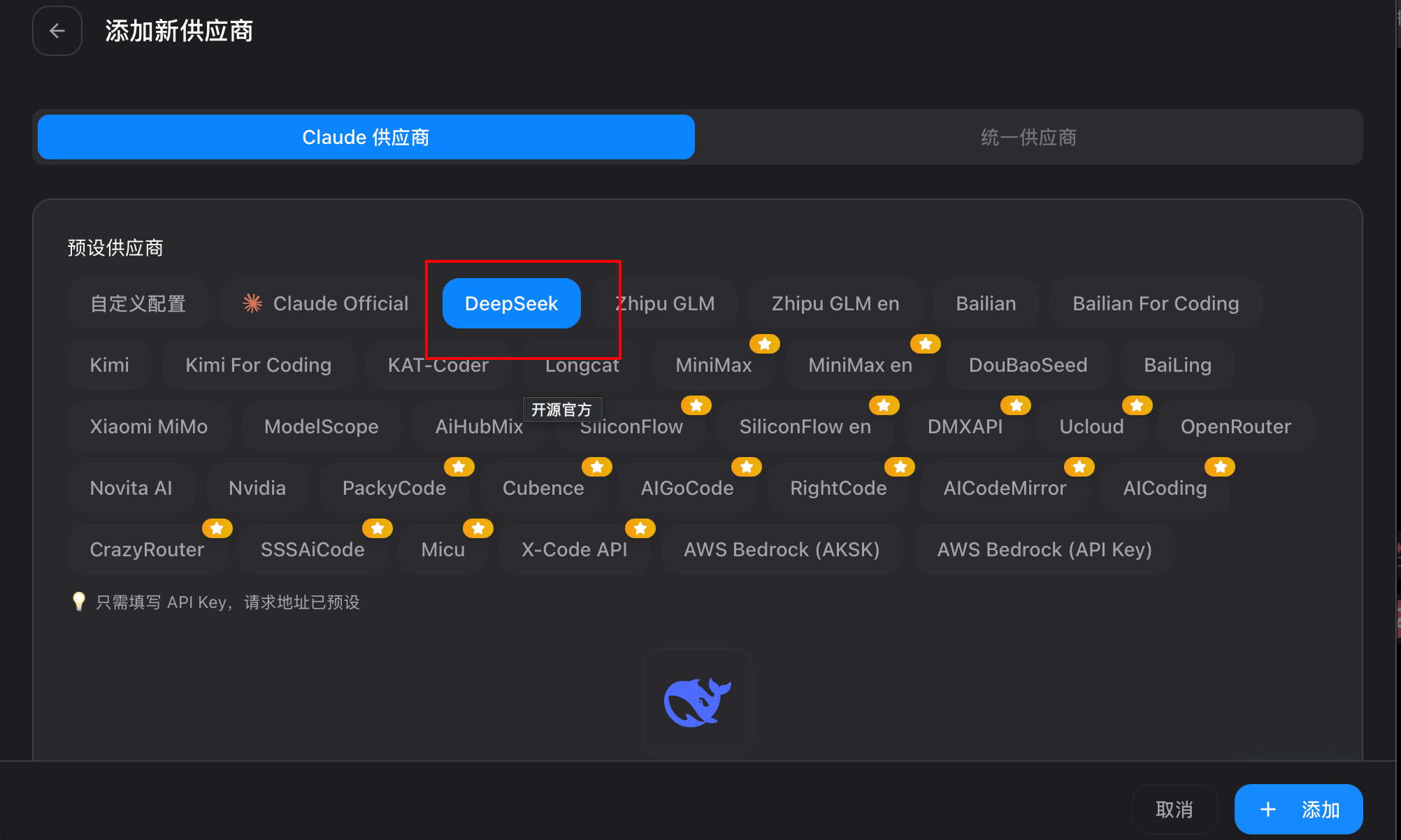Pick the AIGoCode preset
Viewport: 1401px width, 840px height.
click(687, 488)
